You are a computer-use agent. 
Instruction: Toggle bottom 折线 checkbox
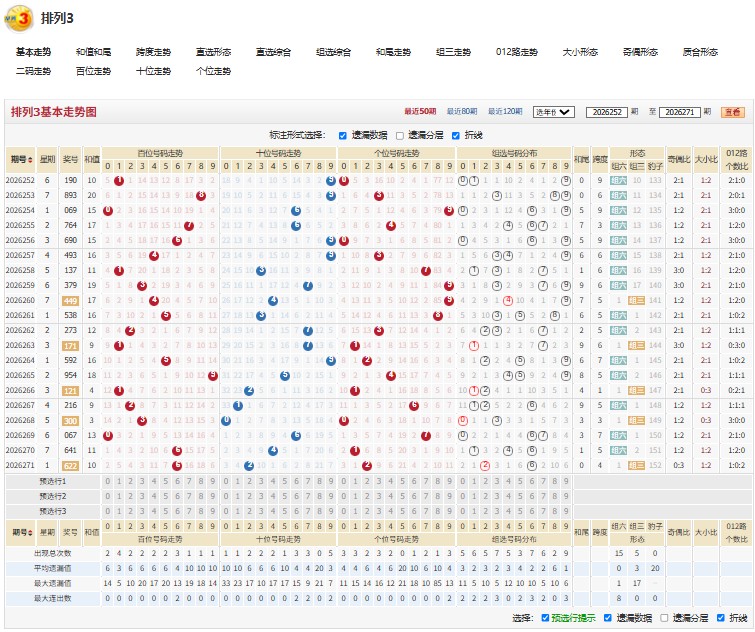coord(721,618)
